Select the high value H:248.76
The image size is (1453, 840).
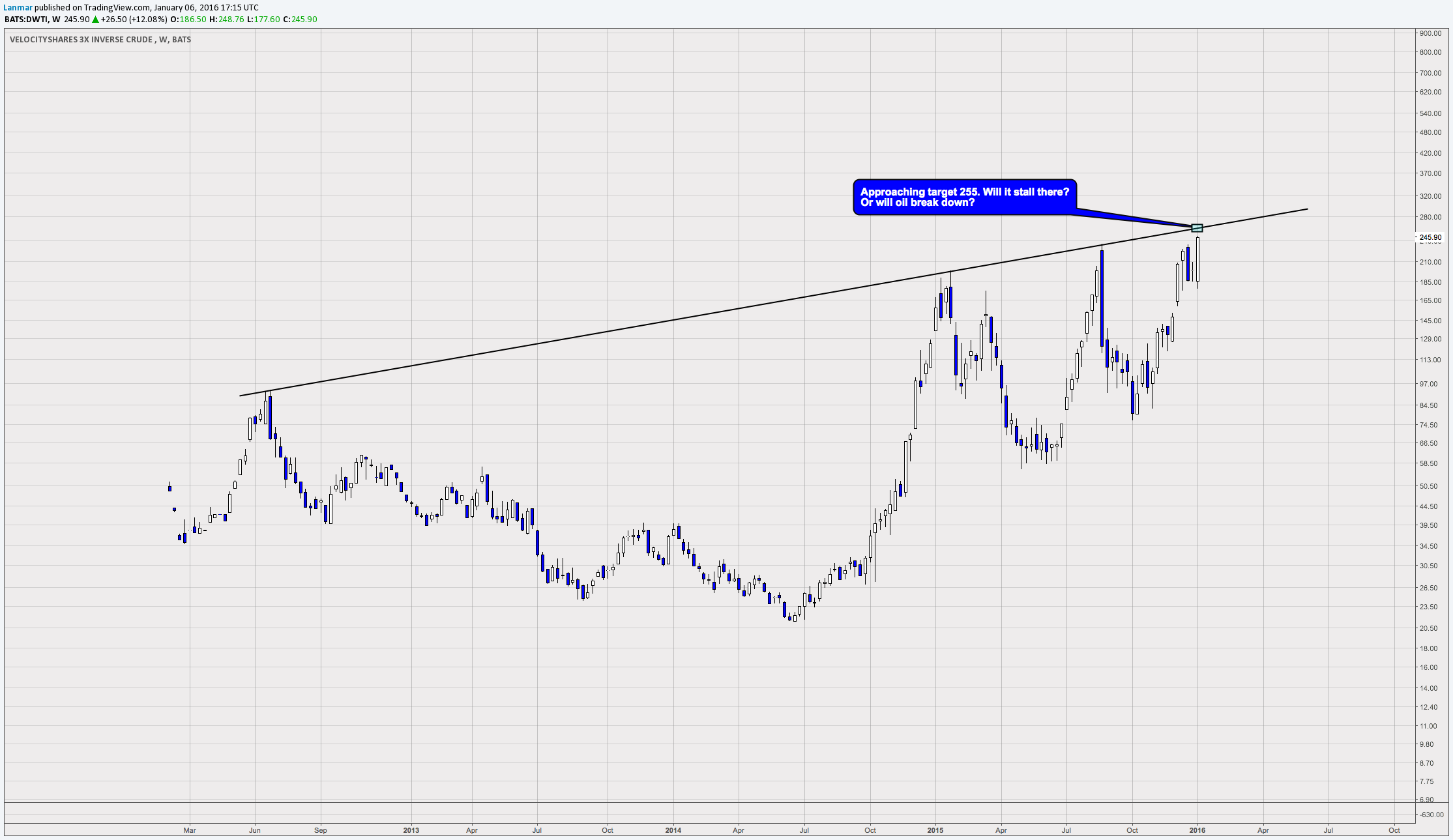(226, 20)
